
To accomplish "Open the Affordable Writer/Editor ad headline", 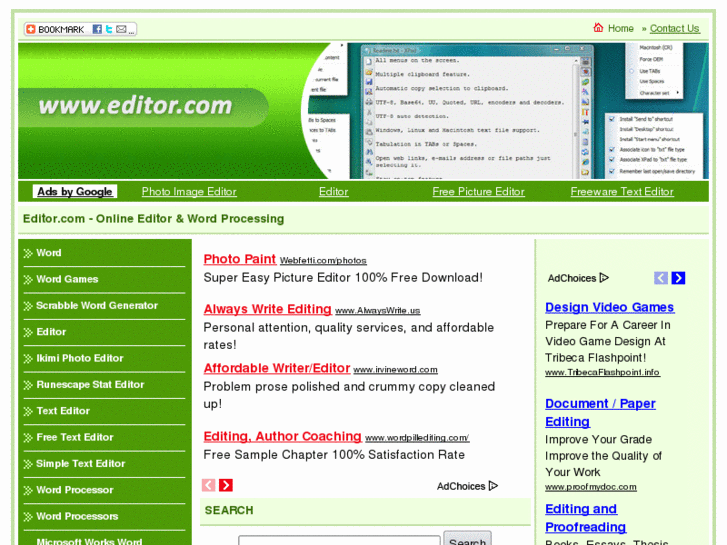I will click(277, 368).
